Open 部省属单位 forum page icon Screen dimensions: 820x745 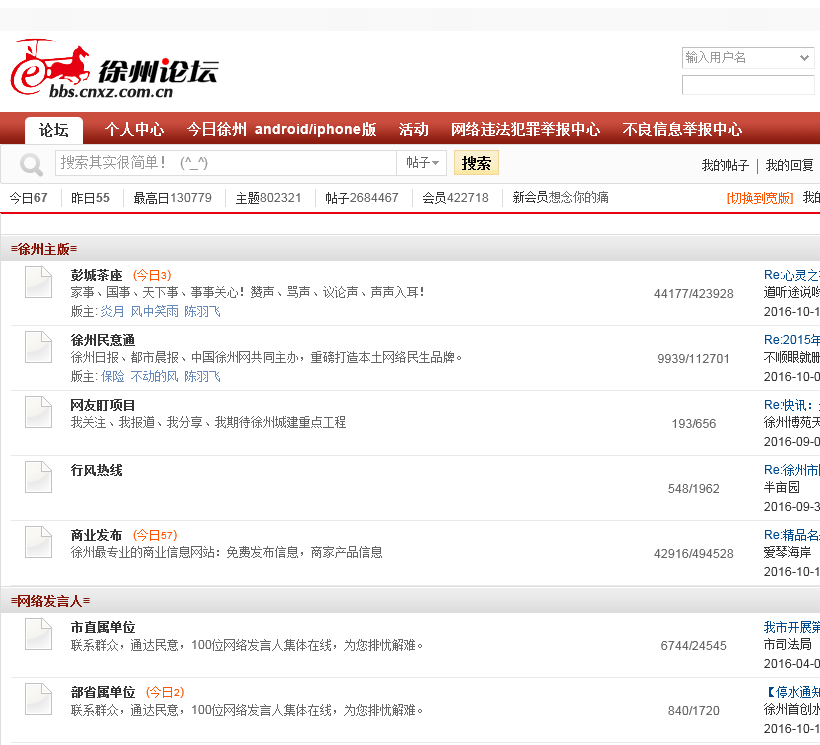38,700
